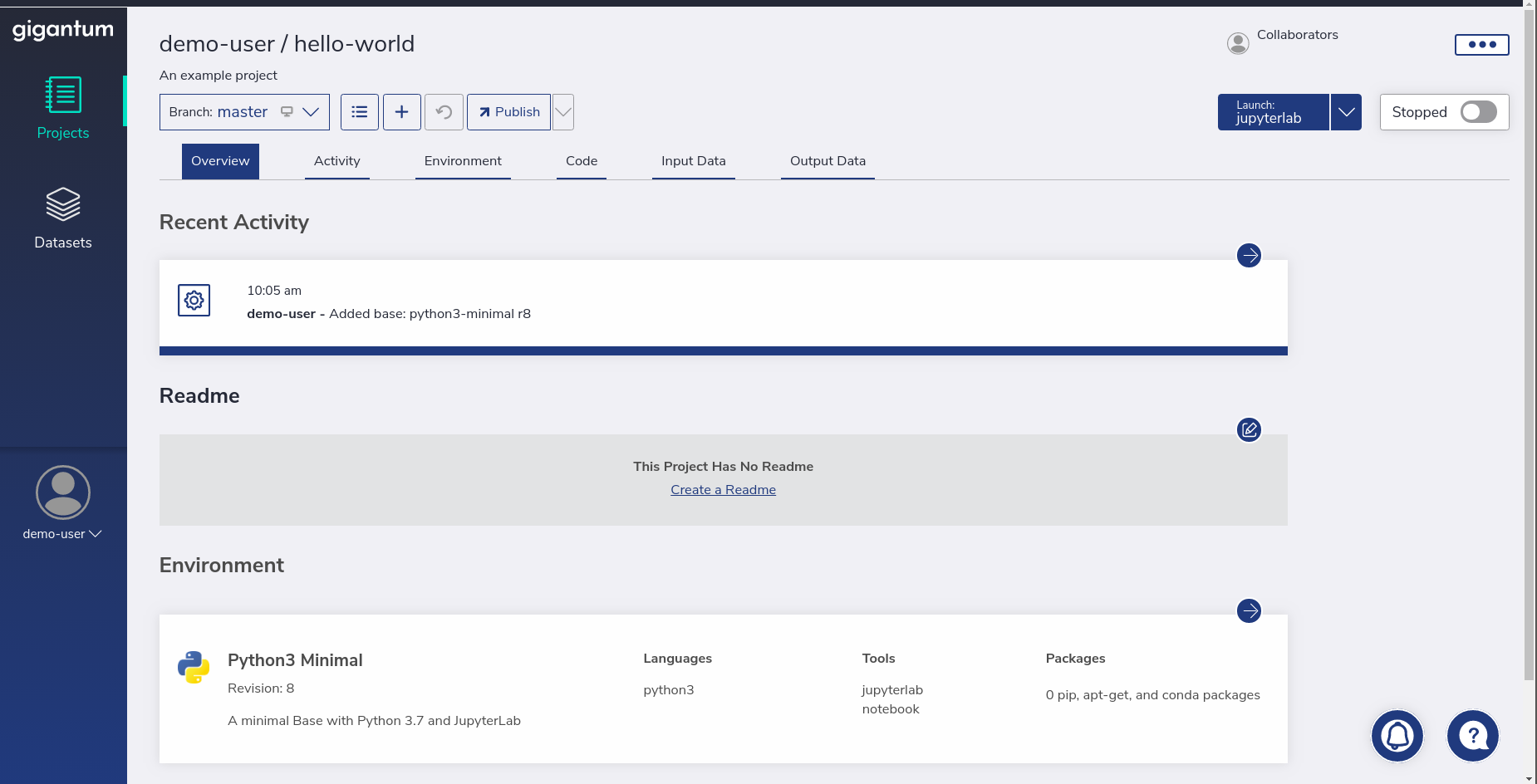Toggle the Stopped container switch
Image resolution: width=1537 pixels, height=784 pixels.
click(x=1479, y=112)
